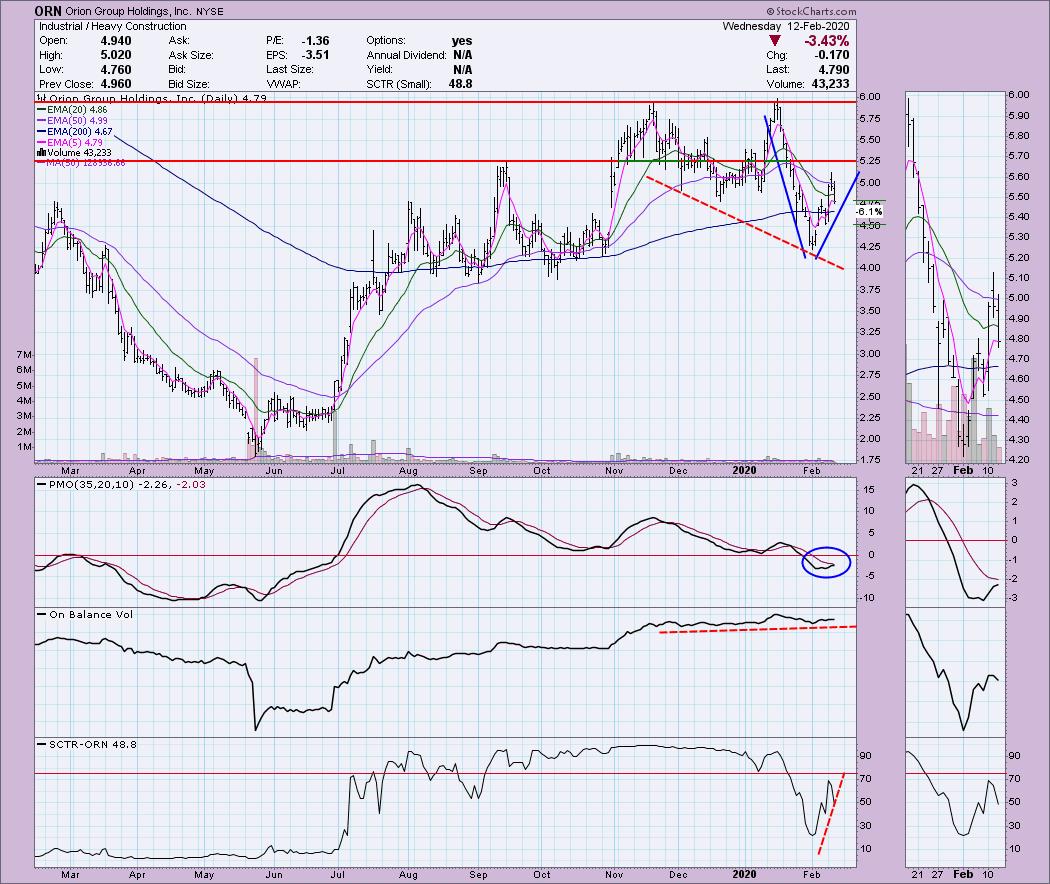The width and height of the screenshot is (1050, 884).
Task: Click the percent change -3.43%
Action: 827,41
